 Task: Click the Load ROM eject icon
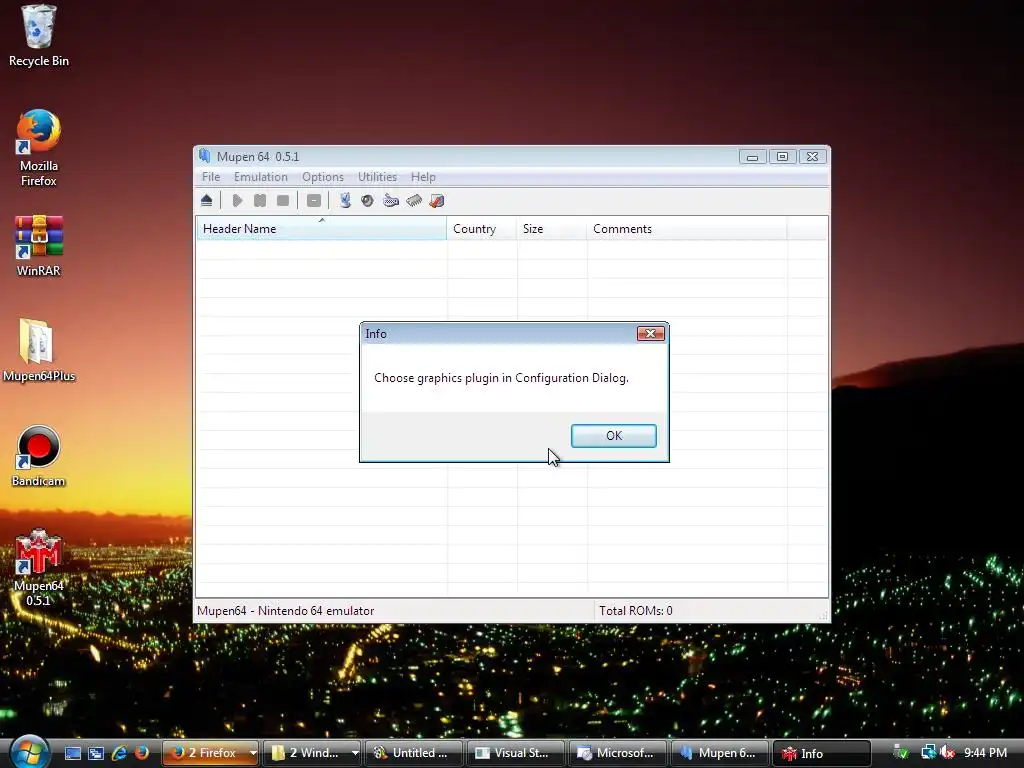click(x=207, y=200)
